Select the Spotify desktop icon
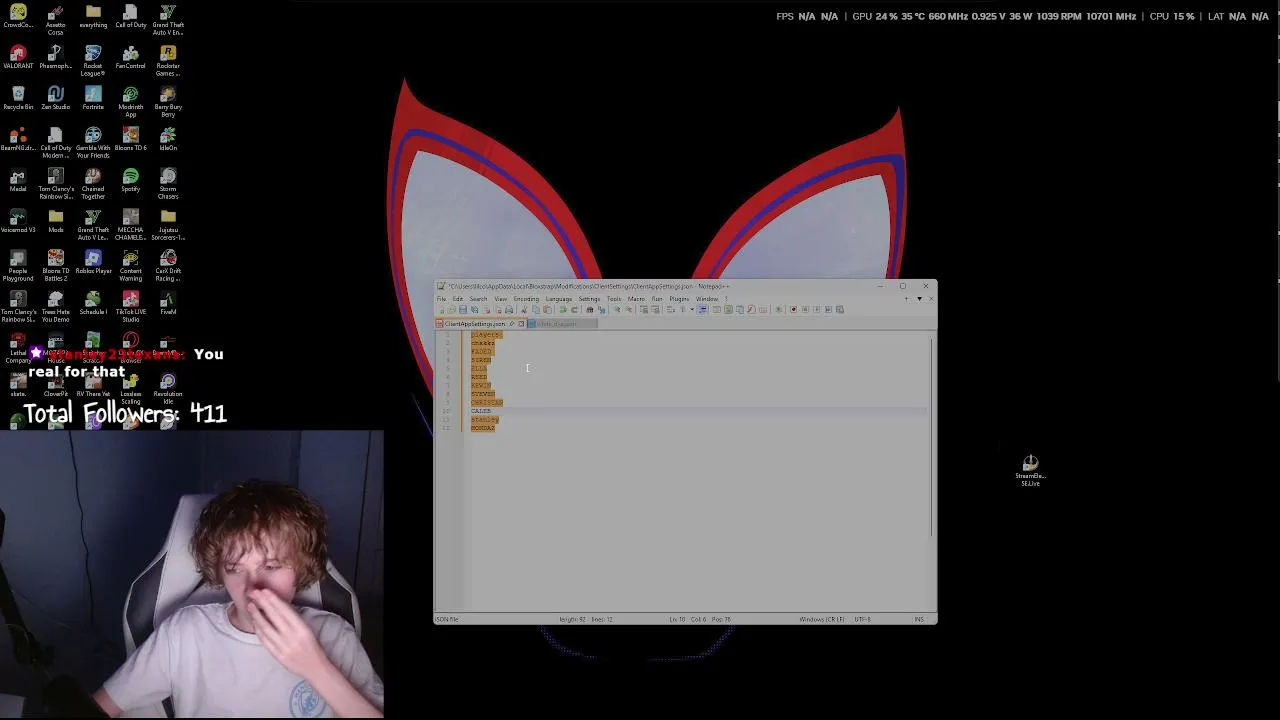This screenshot has width=1280, height=720. tap(130, 181)
